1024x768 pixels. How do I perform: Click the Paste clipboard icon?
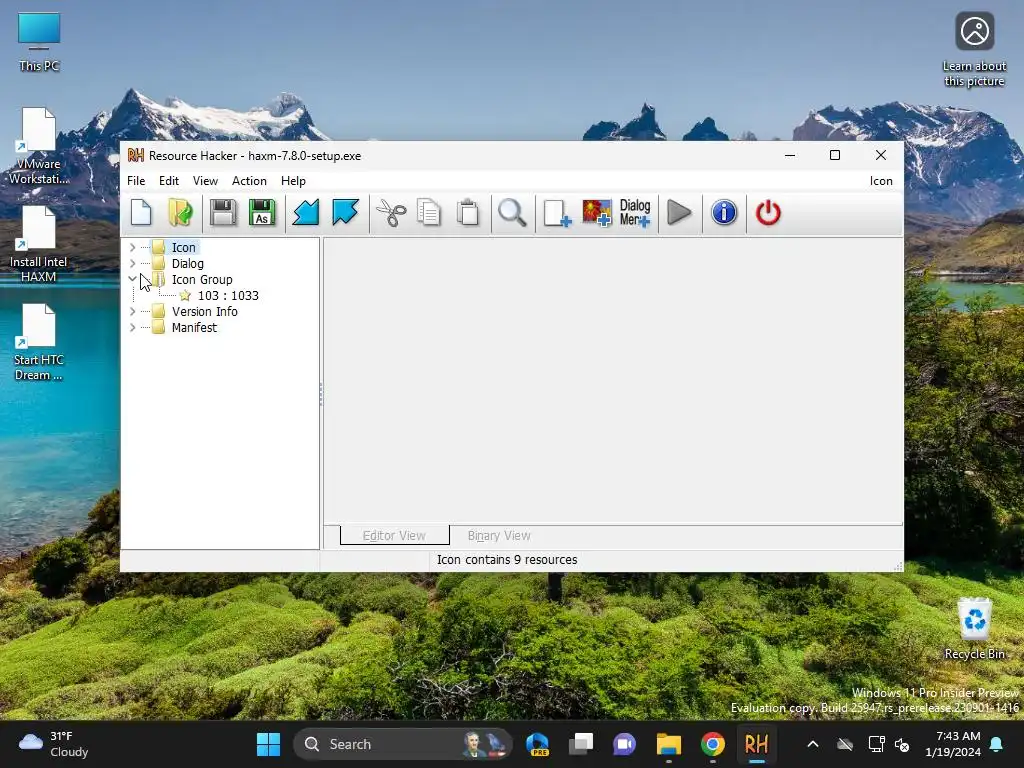tap(468, 213)
